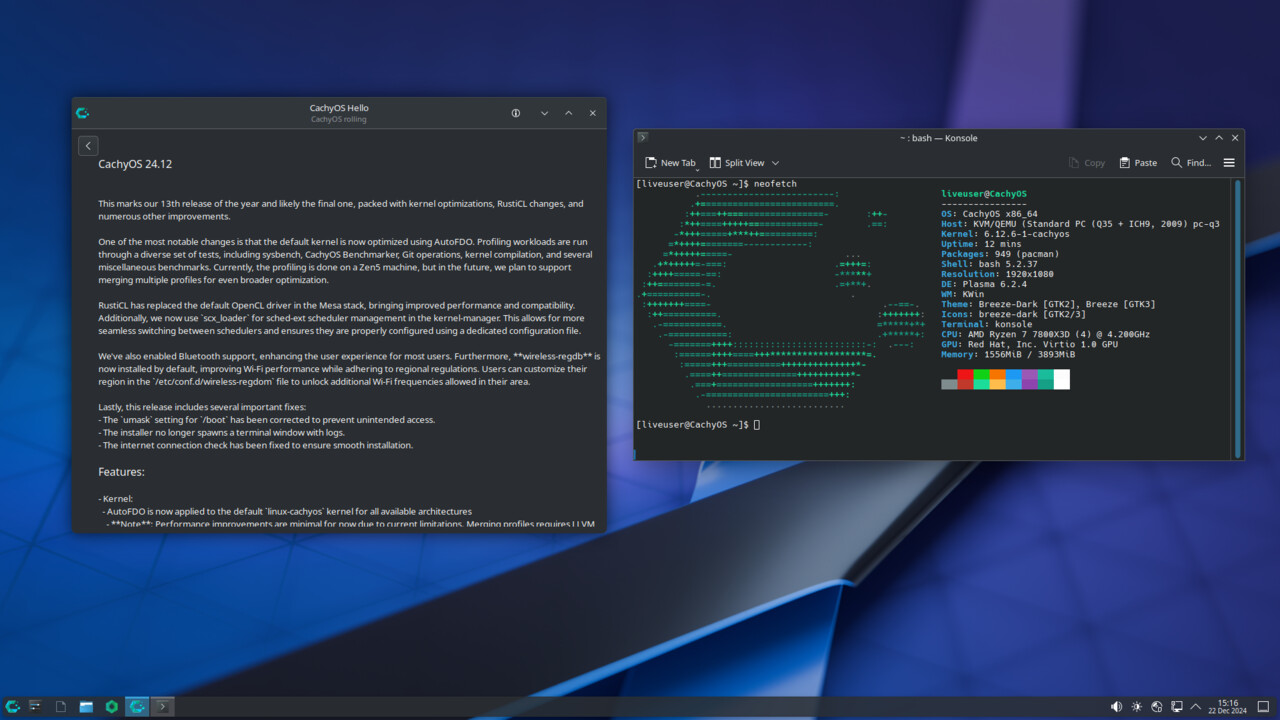Switch to Konsole taskbar entry
Viewport: 1280px width, 720px height.
point(163,707)
